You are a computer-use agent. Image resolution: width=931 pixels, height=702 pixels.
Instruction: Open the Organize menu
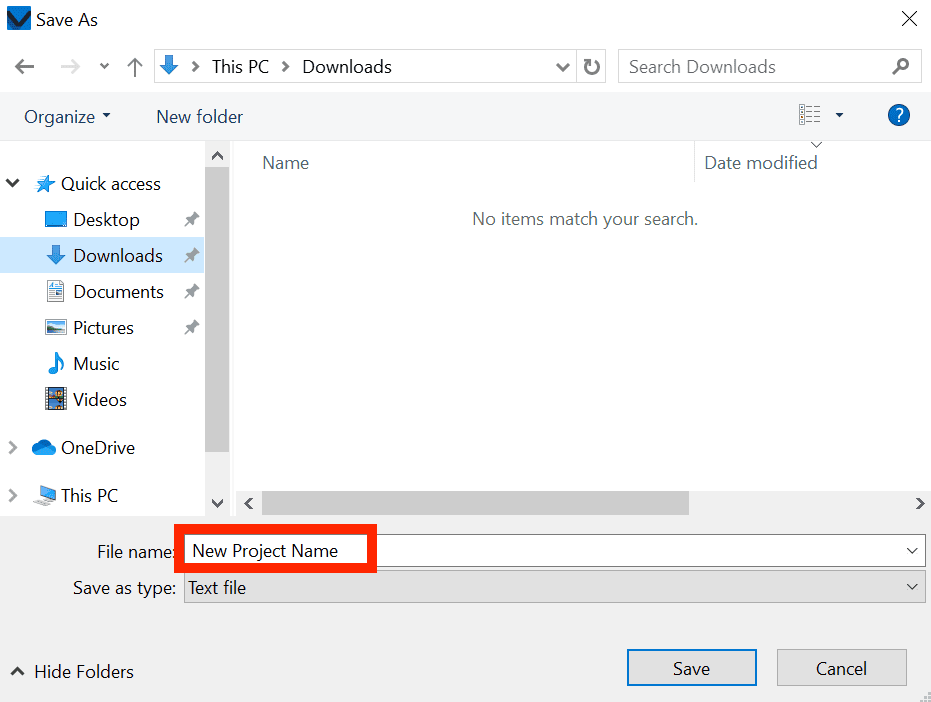66,116
